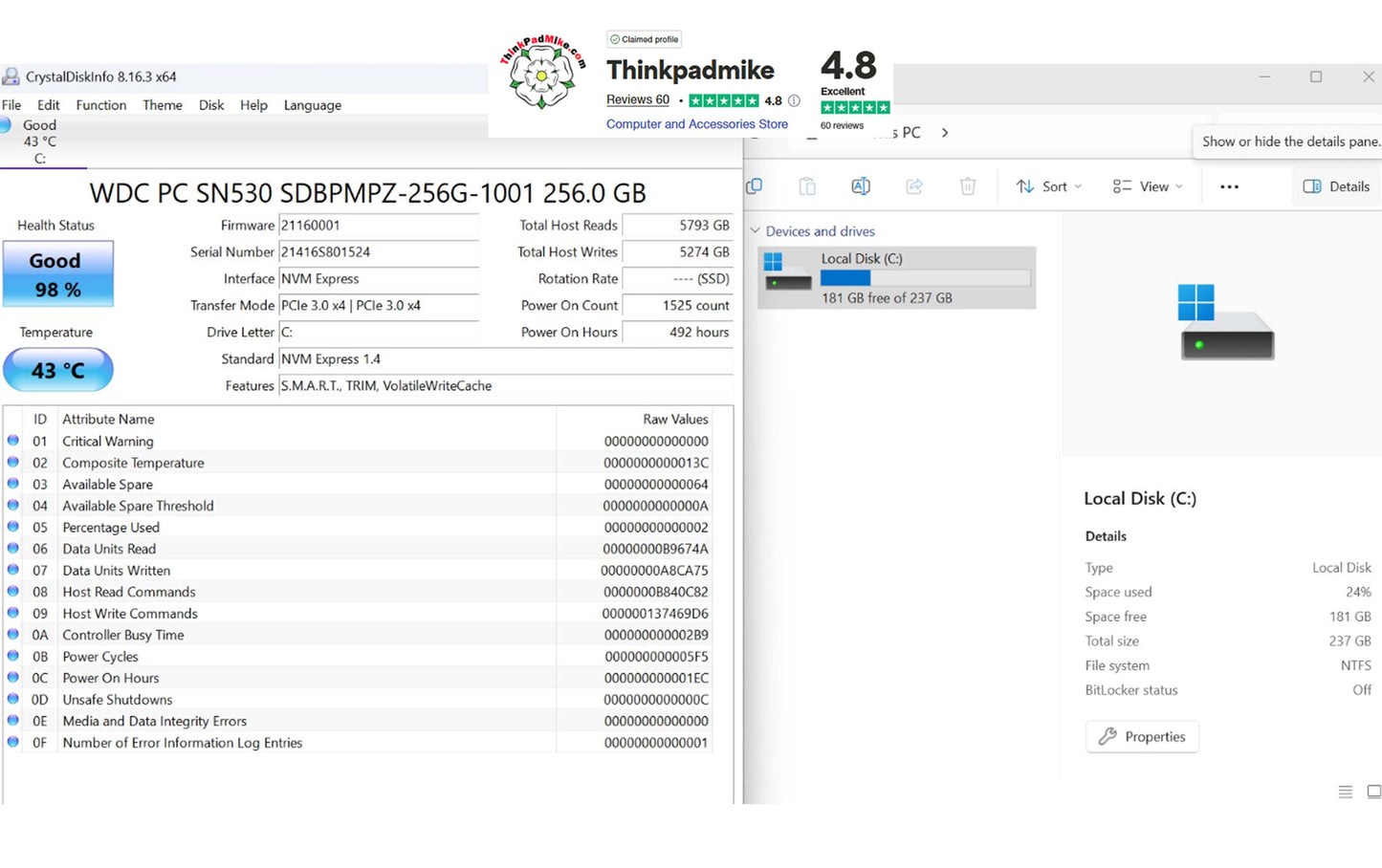Click the large drive icon in details pane
This screenshot has height=868, width=1382.
coord(1226,321)
